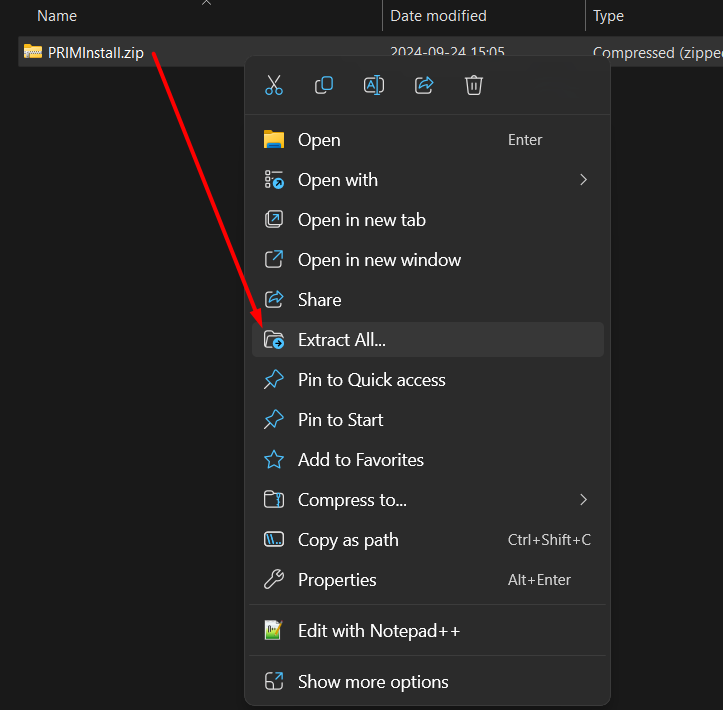Click the PRIMInstall.zip file icon
This screenshot has height=710, width=723.
[x=33, y=52]
